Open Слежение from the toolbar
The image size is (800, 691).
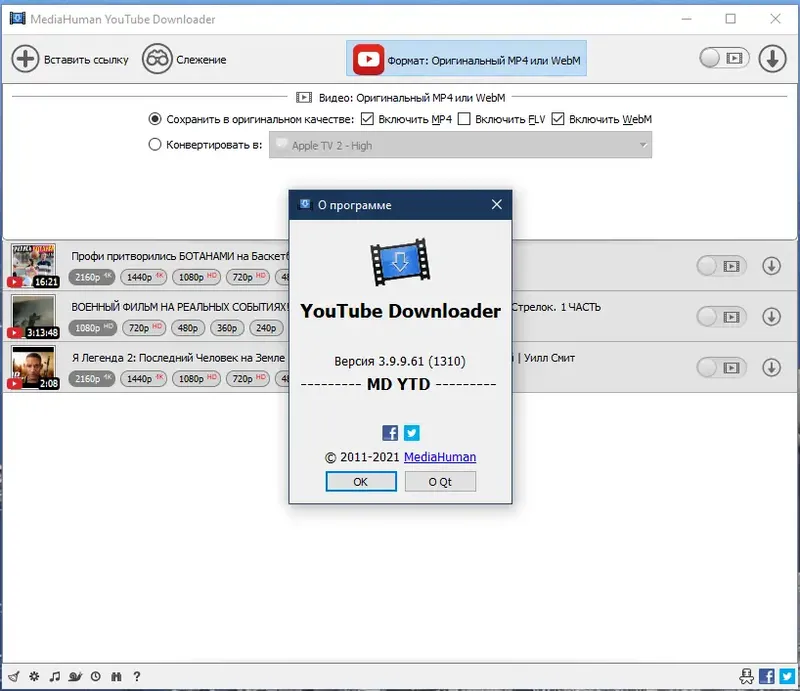pos(186,59)
